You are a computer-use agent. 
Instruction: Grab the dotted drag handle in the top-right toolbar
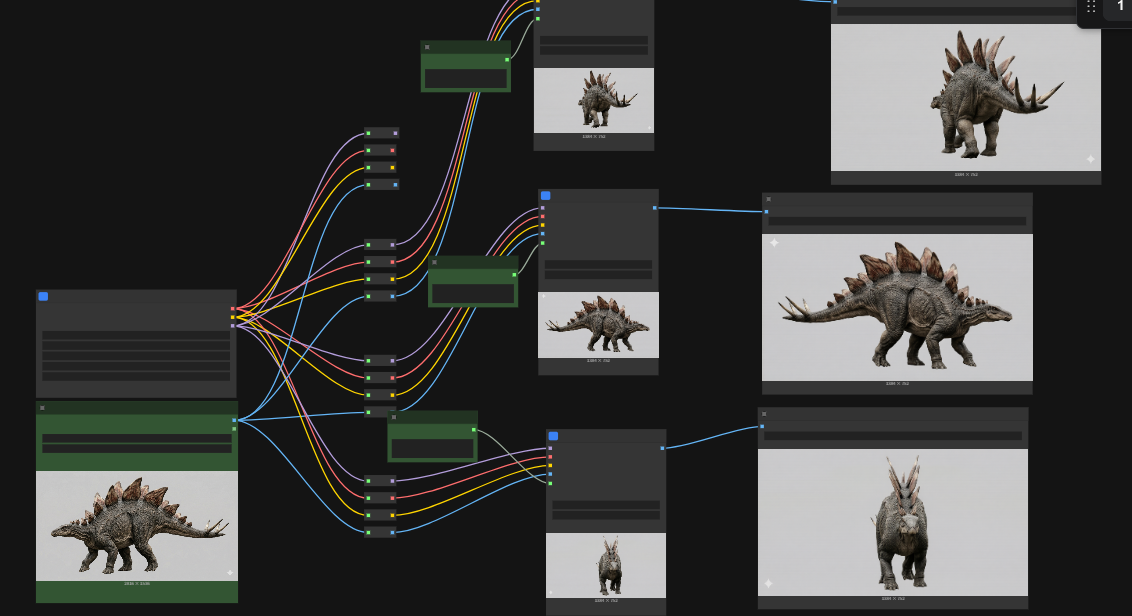[x=1091, y=7]
